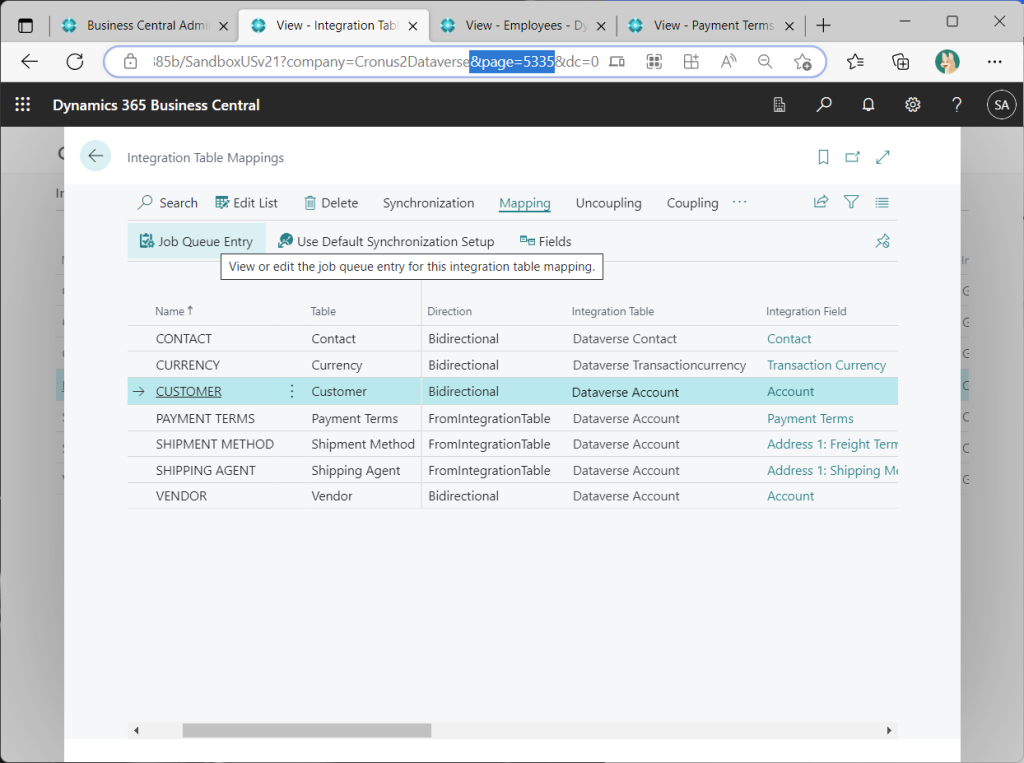Open browser Settings and more menu

[x=995, y=61]
